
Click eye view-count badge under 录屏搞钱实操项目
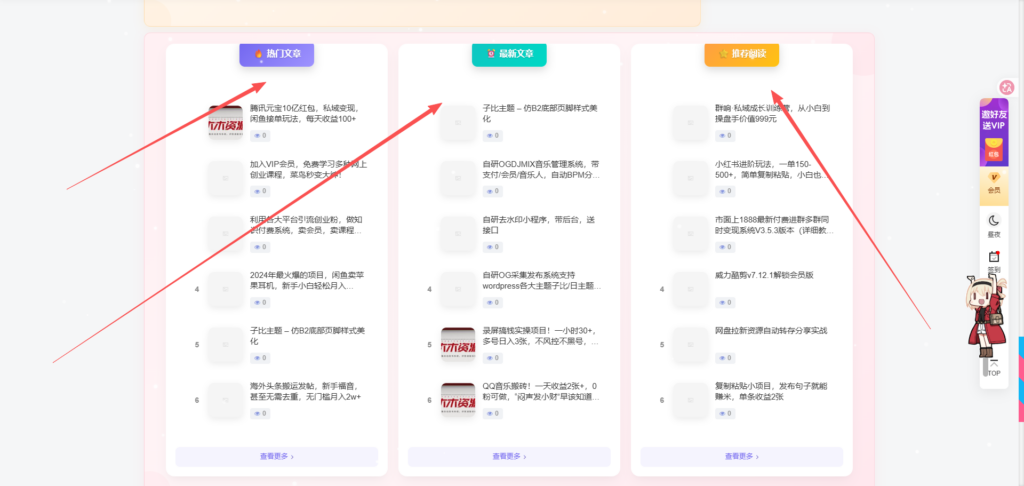pyautogui.click(x=492, y=358)
